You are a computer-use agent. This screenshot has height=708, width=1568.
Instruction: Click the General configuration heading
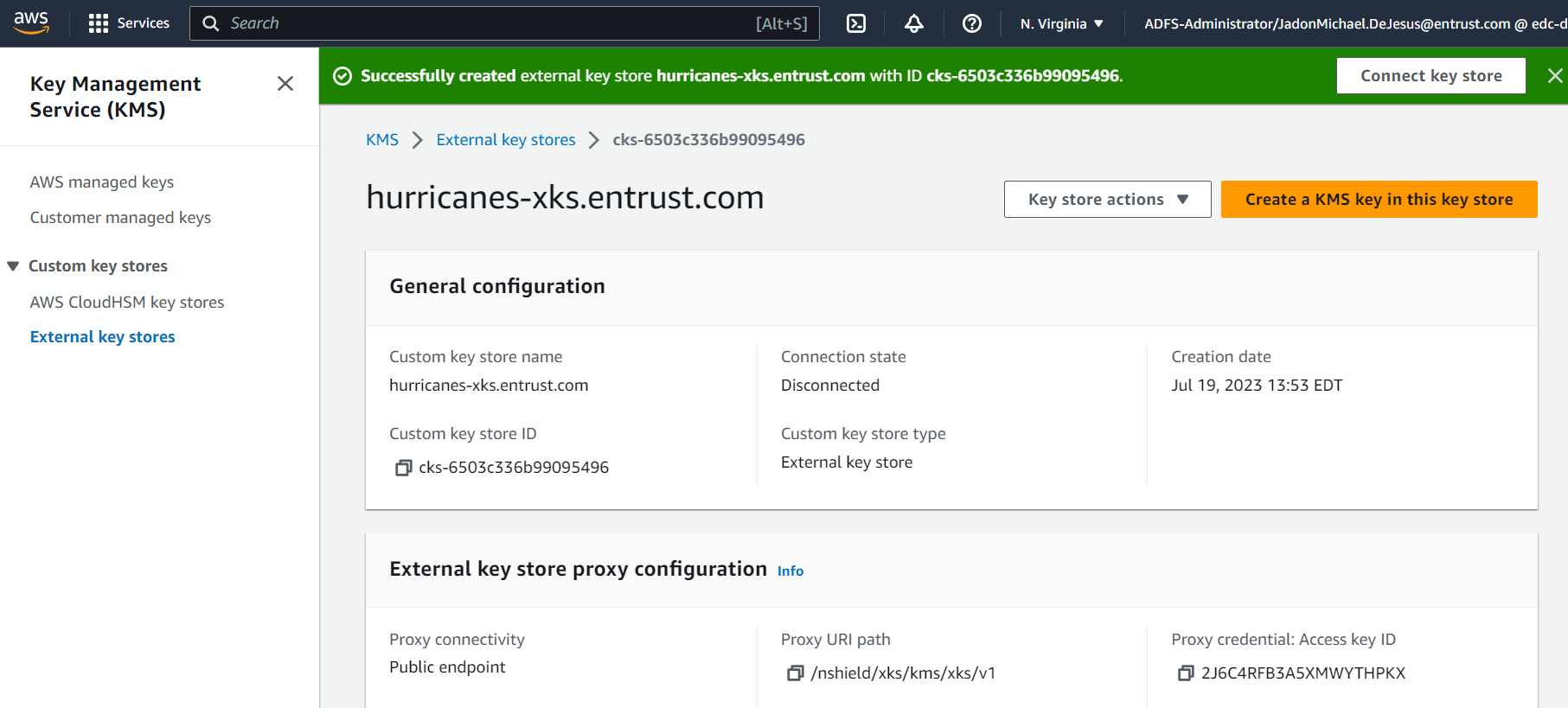[497, 286]
